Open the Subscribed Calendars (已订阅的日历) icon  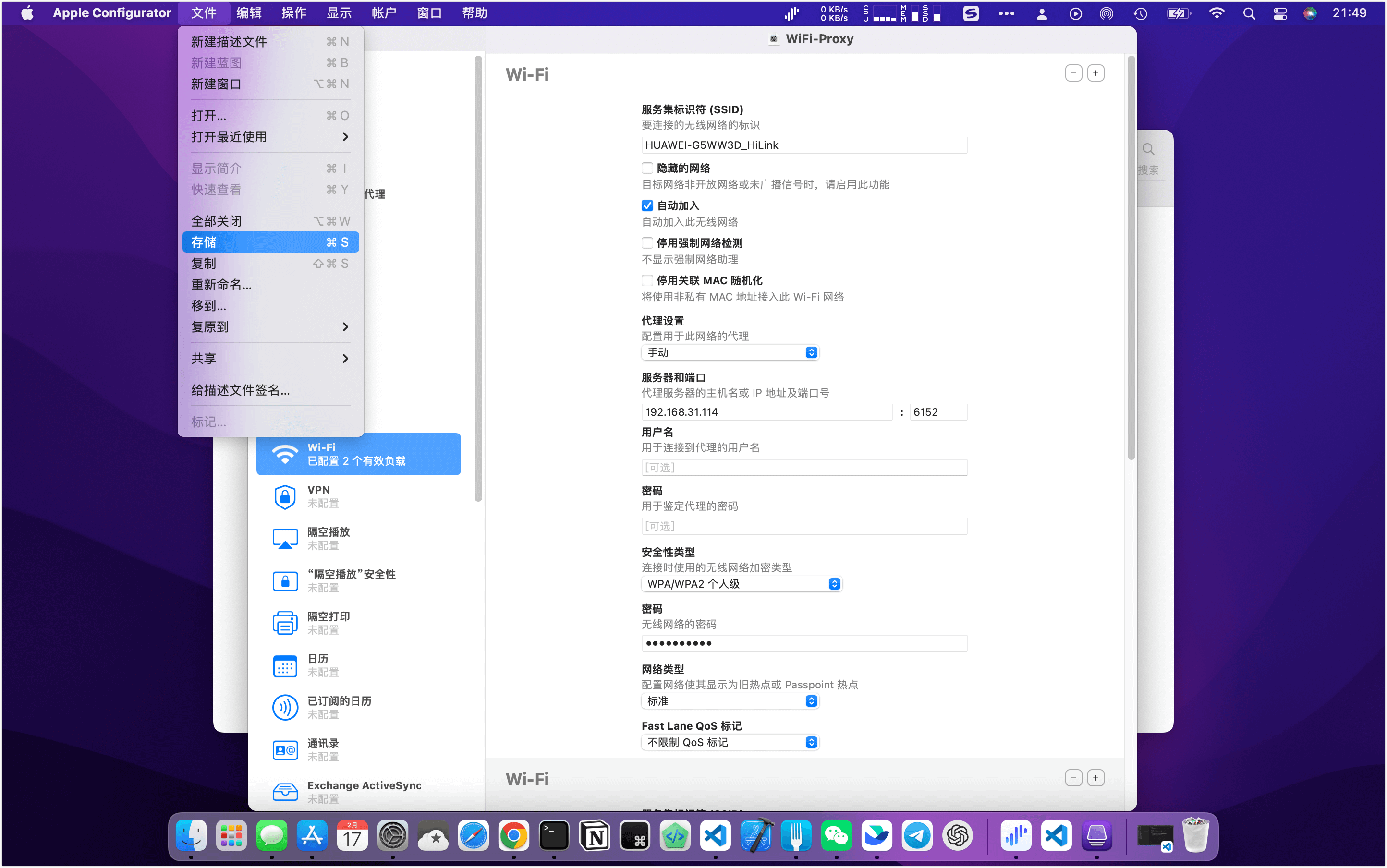(285, 707)
